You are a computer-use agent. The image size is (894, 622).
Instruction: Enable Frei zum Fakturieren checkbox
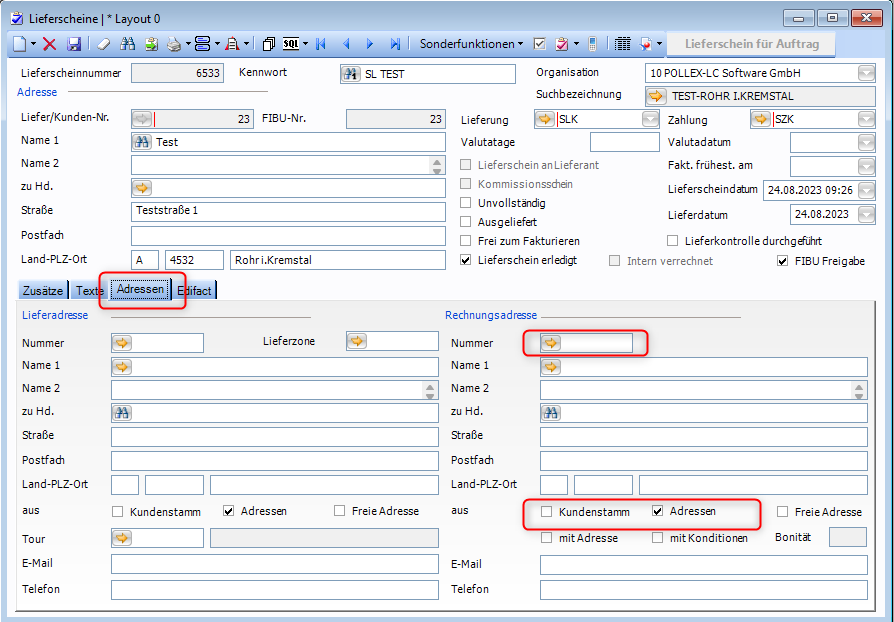click(x=466, y=241)
